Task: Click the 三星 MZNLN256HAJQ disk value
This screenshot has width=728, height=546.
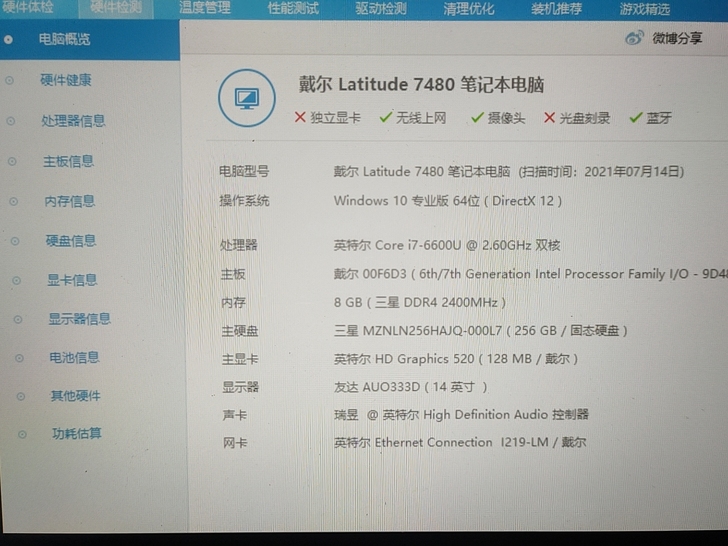Action: pos(481,331)
